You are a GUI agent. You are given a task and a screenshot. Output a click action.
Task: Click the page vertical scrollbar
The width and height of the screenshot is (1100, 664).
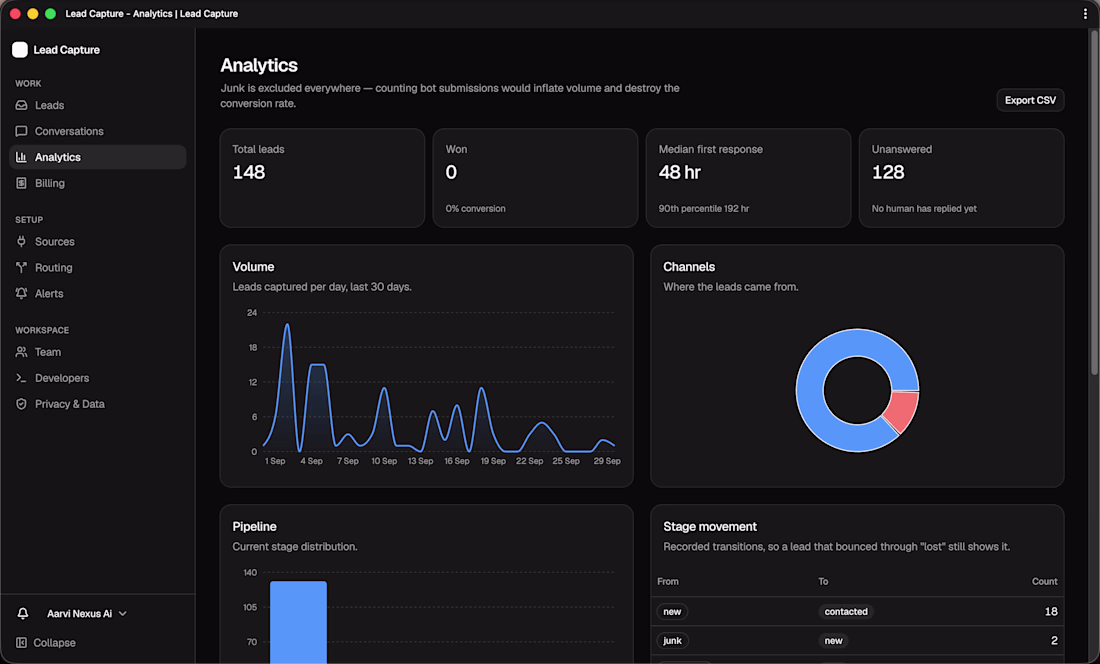pyautogui.click(x=1094, y=203)
